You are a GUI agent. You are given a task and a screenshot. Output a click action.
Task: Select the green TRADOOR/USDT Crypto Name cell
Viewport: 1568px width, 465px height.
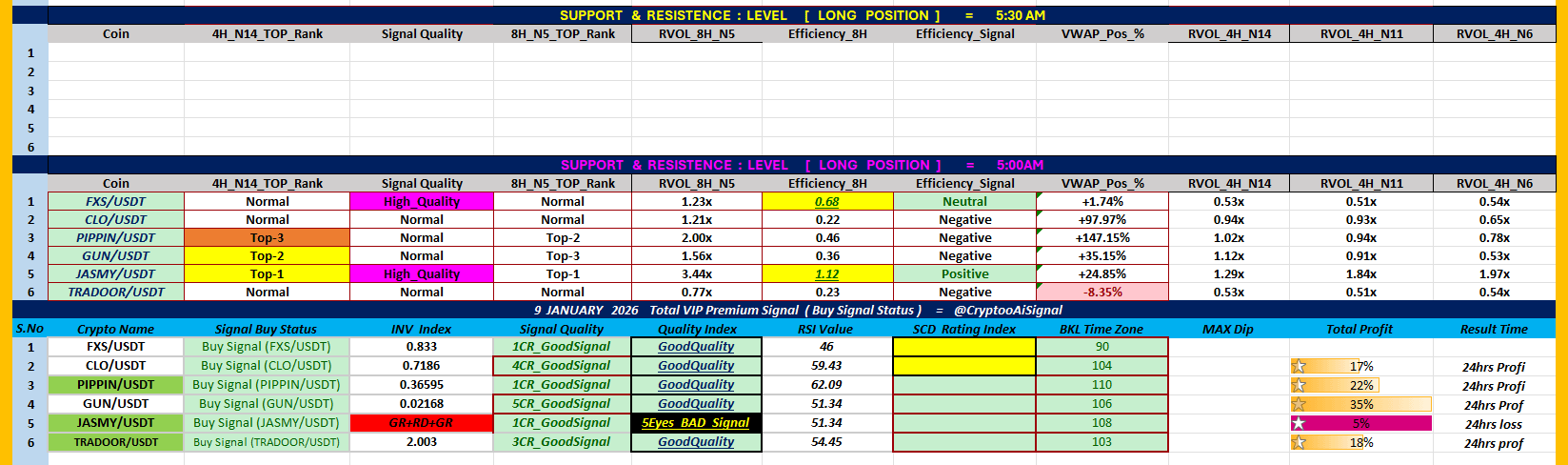115,442
